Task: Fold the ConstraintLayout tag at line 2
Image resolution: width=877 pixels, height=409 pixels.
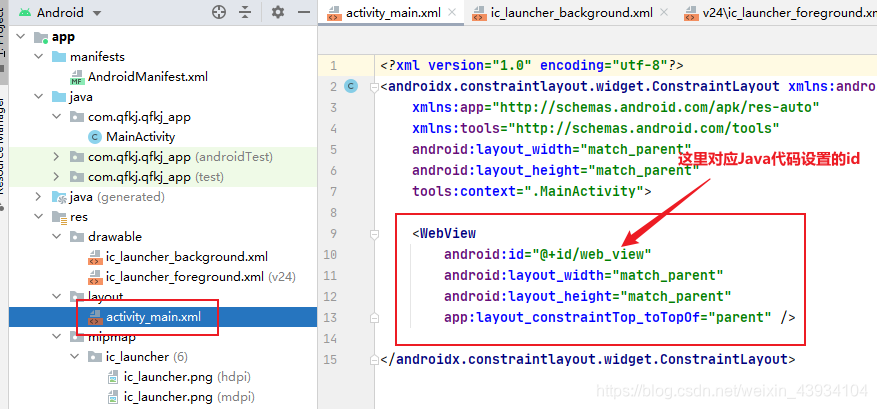Action: point(374,87)
